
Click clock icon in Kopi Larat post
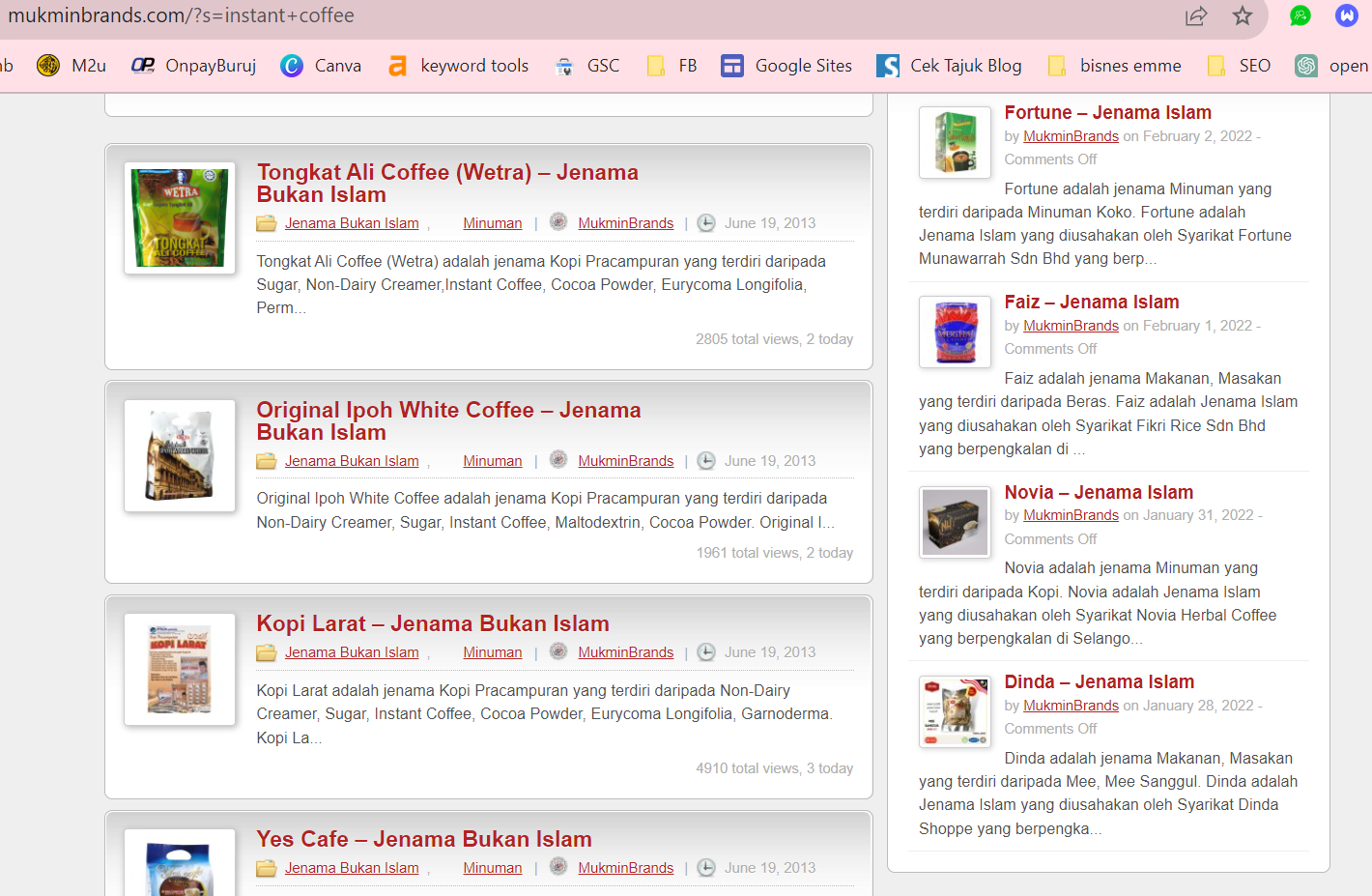[x=706, y=652]
